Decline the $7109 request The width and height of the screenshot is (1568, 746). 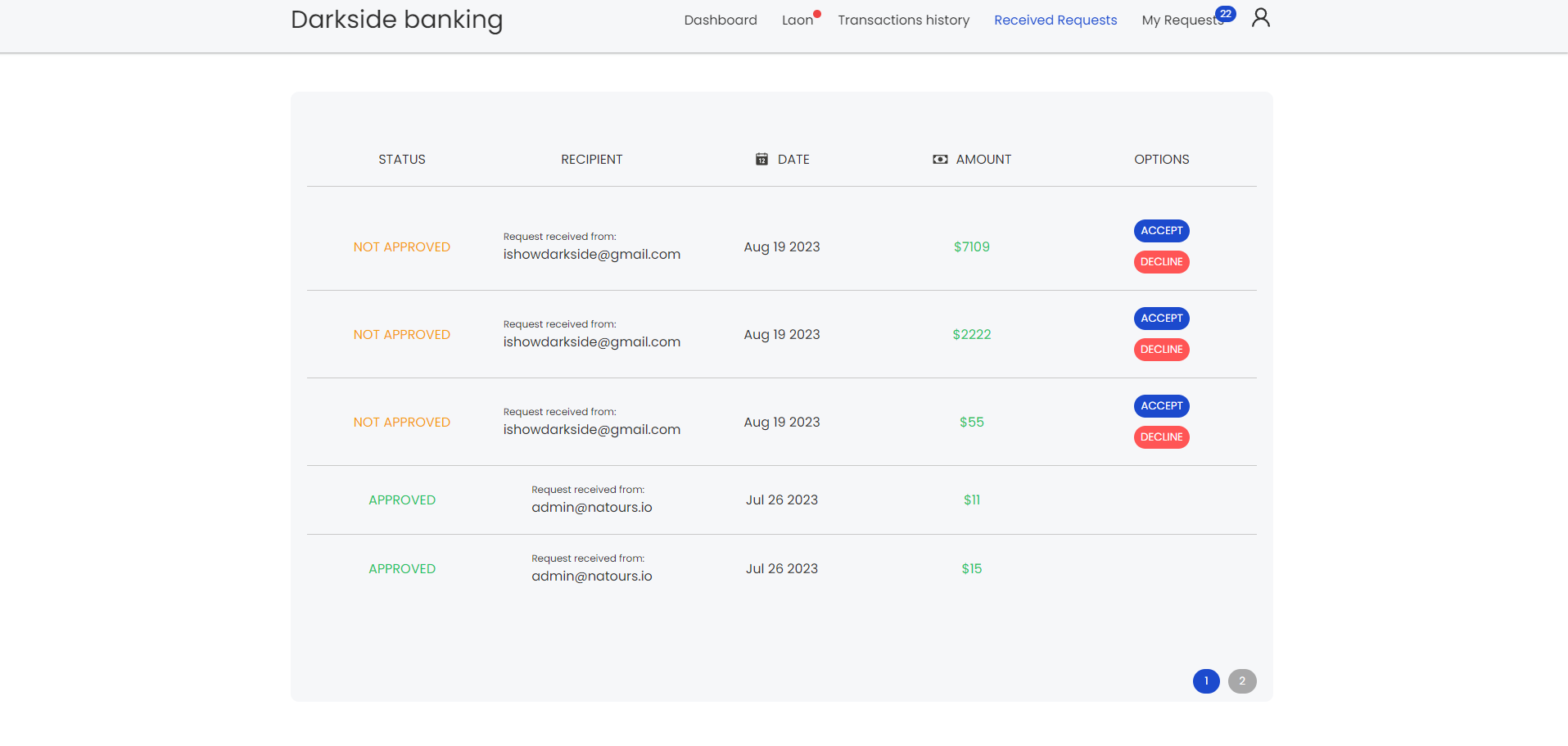pos(1161,261)
